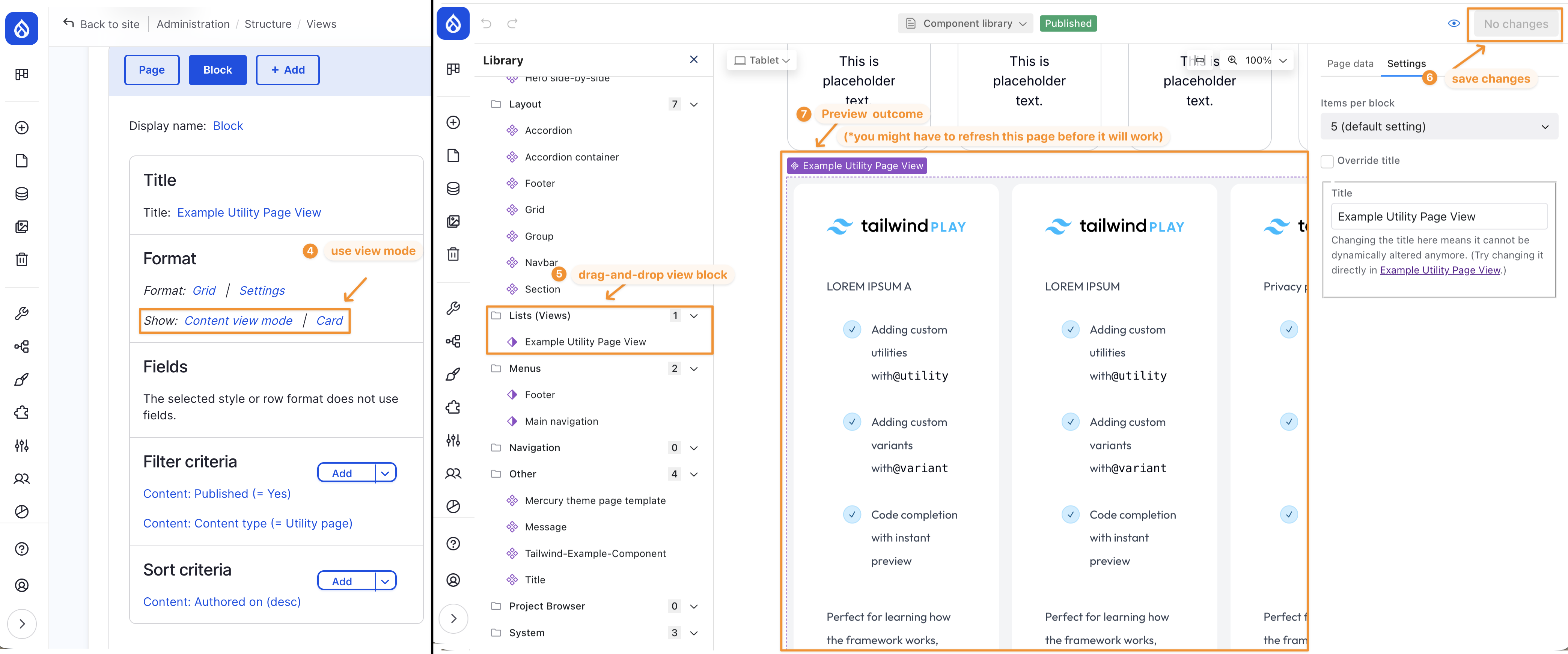Switch to the Page data tab

pyautogui.click(x=1350, y=63)
